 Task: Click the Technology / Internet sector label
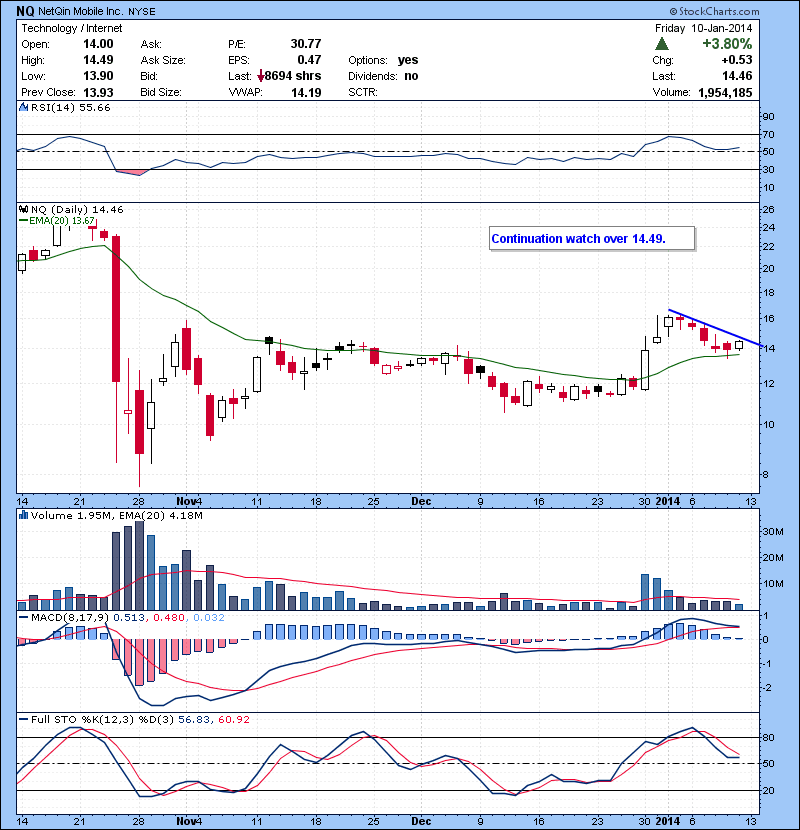(x=71, y=28)
